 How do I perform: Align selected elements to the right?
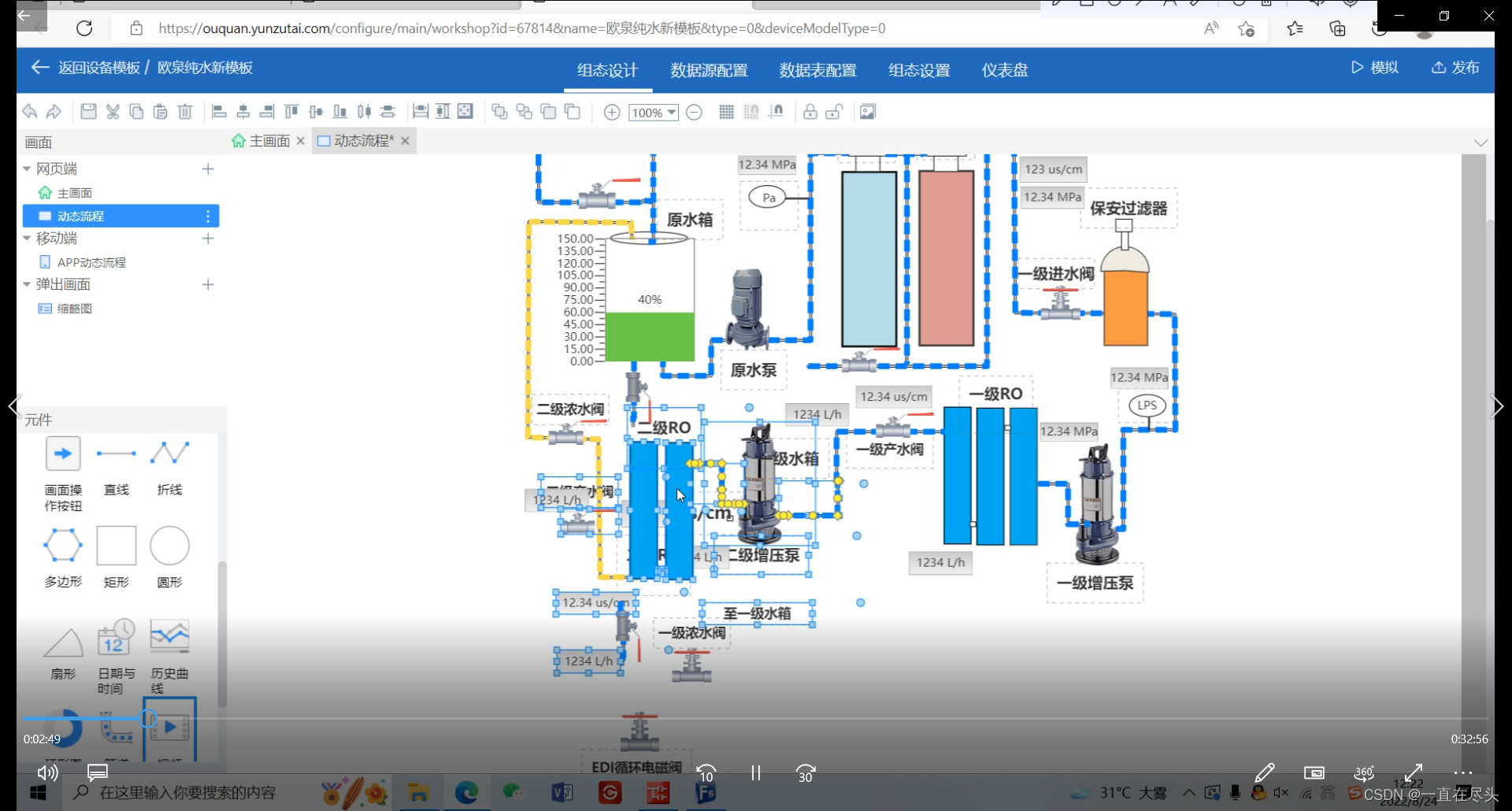pos(267,112)
